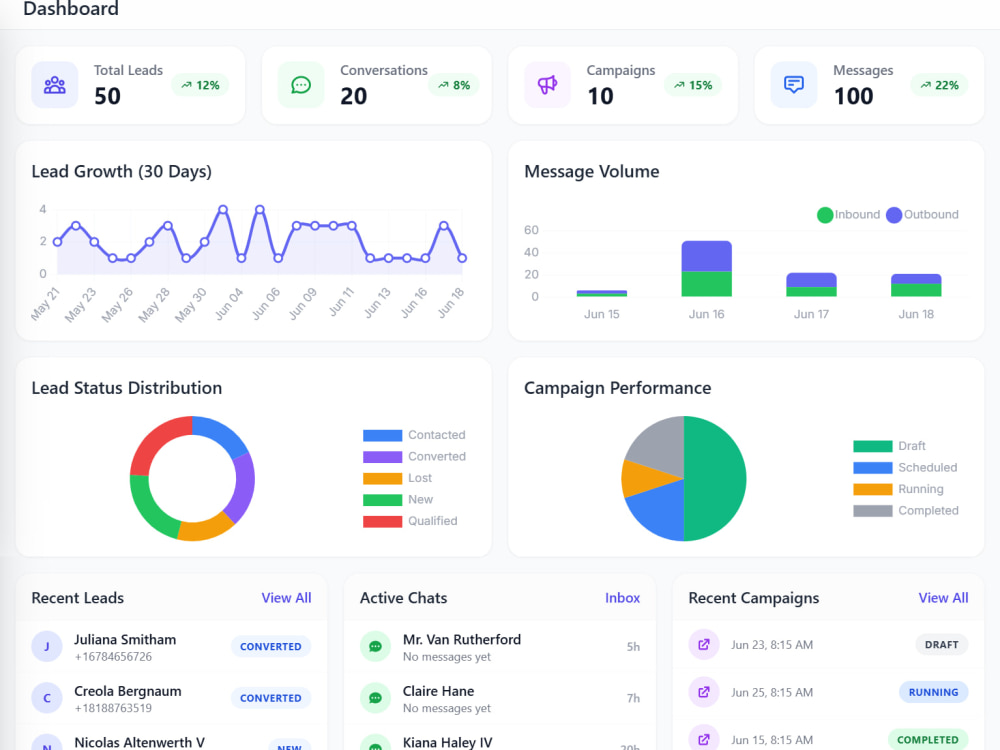
Task: Select Creola Bergnaum lead name
Action: (128, 691)
